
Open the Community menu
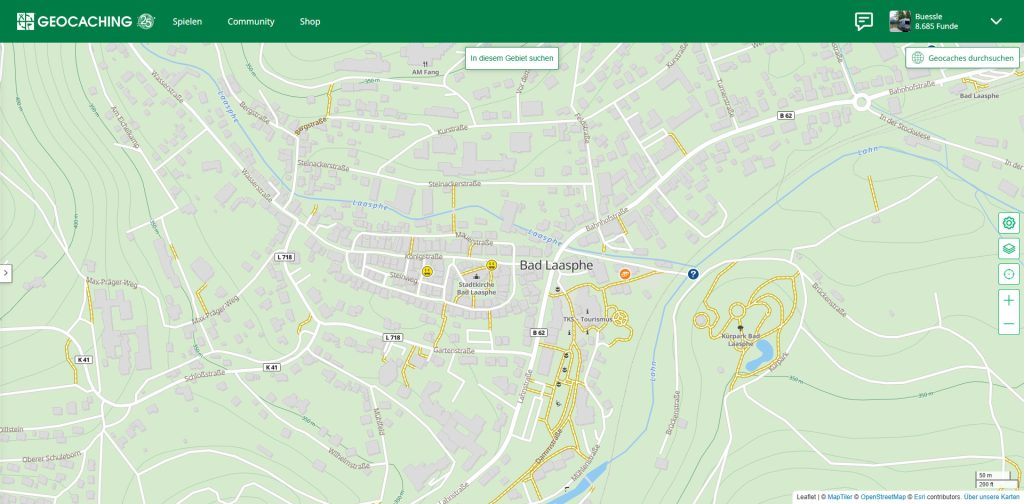point(250,21)
